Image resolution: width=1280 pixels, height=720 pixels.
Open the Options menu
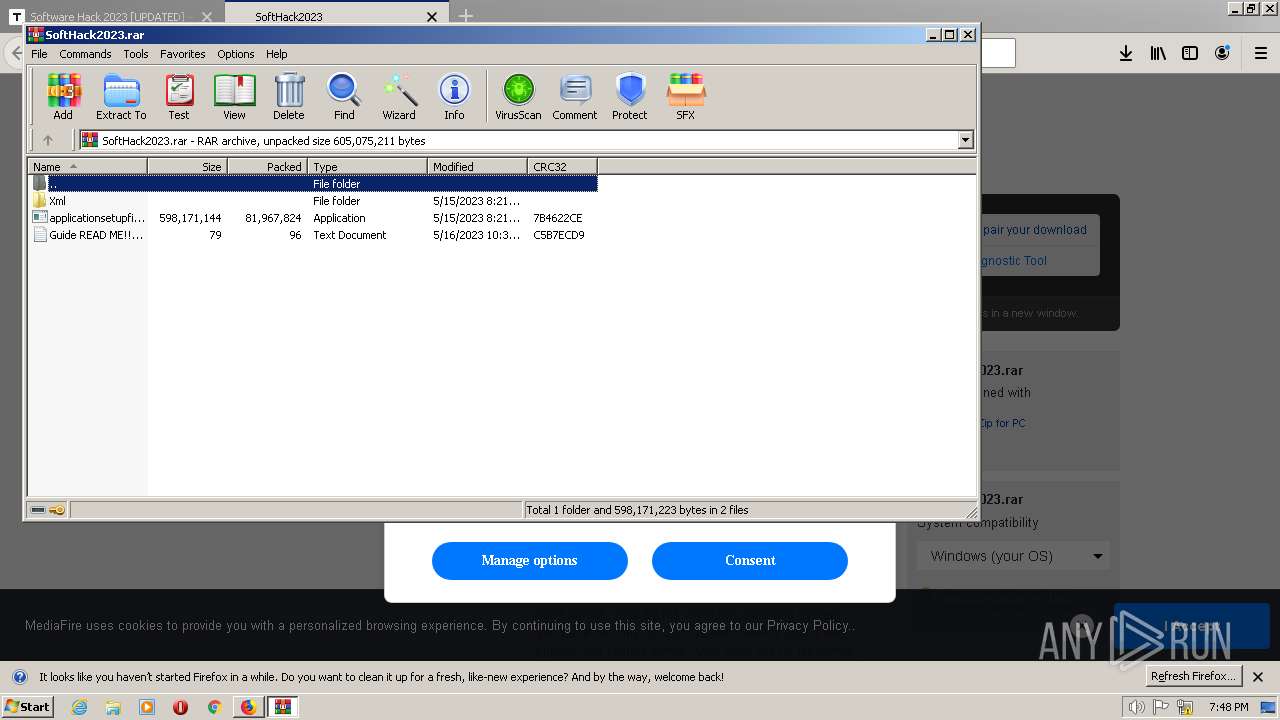click(236, 54)
